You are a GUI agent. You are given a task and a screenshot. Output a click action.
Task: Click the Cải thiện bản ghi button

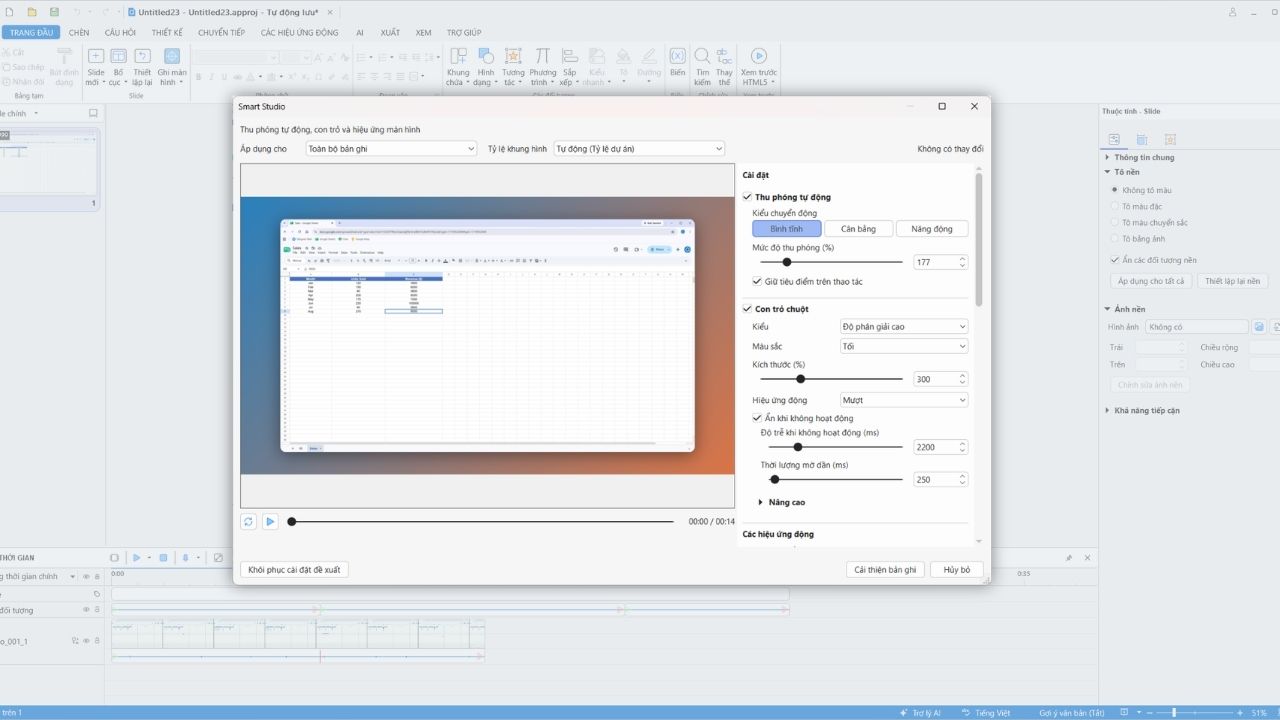pyautogui.click(x=885, y=570)
